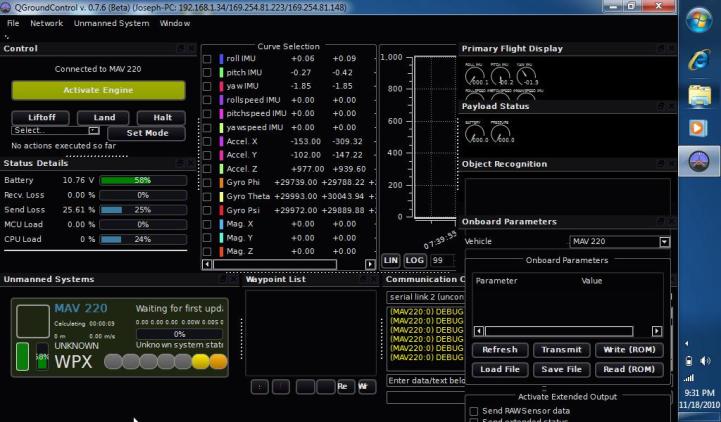Click the orange status light in MAV 220 card

coord(218,362)
